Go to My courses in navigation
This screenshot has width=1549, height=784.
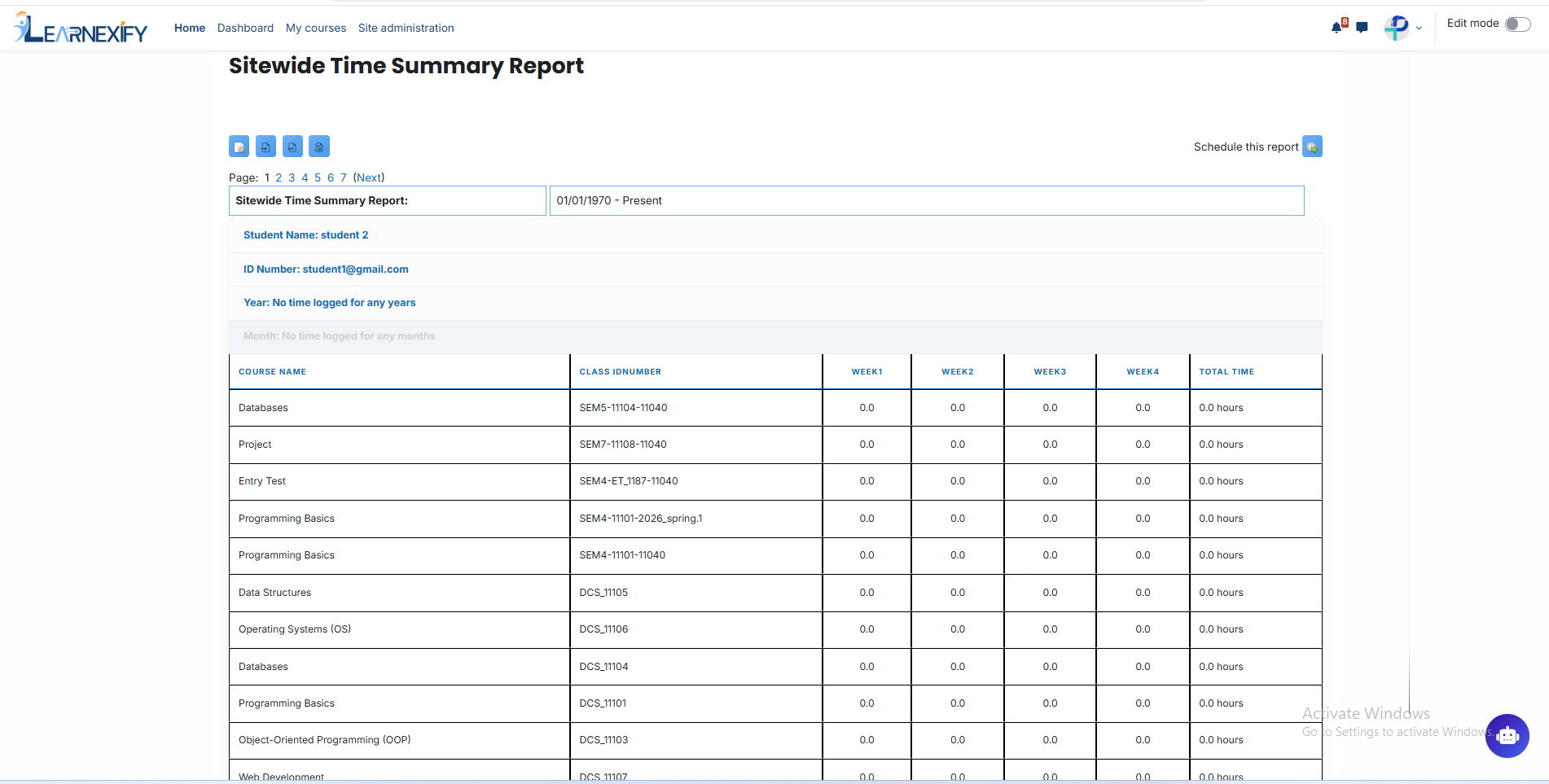(x=316, y=28)
